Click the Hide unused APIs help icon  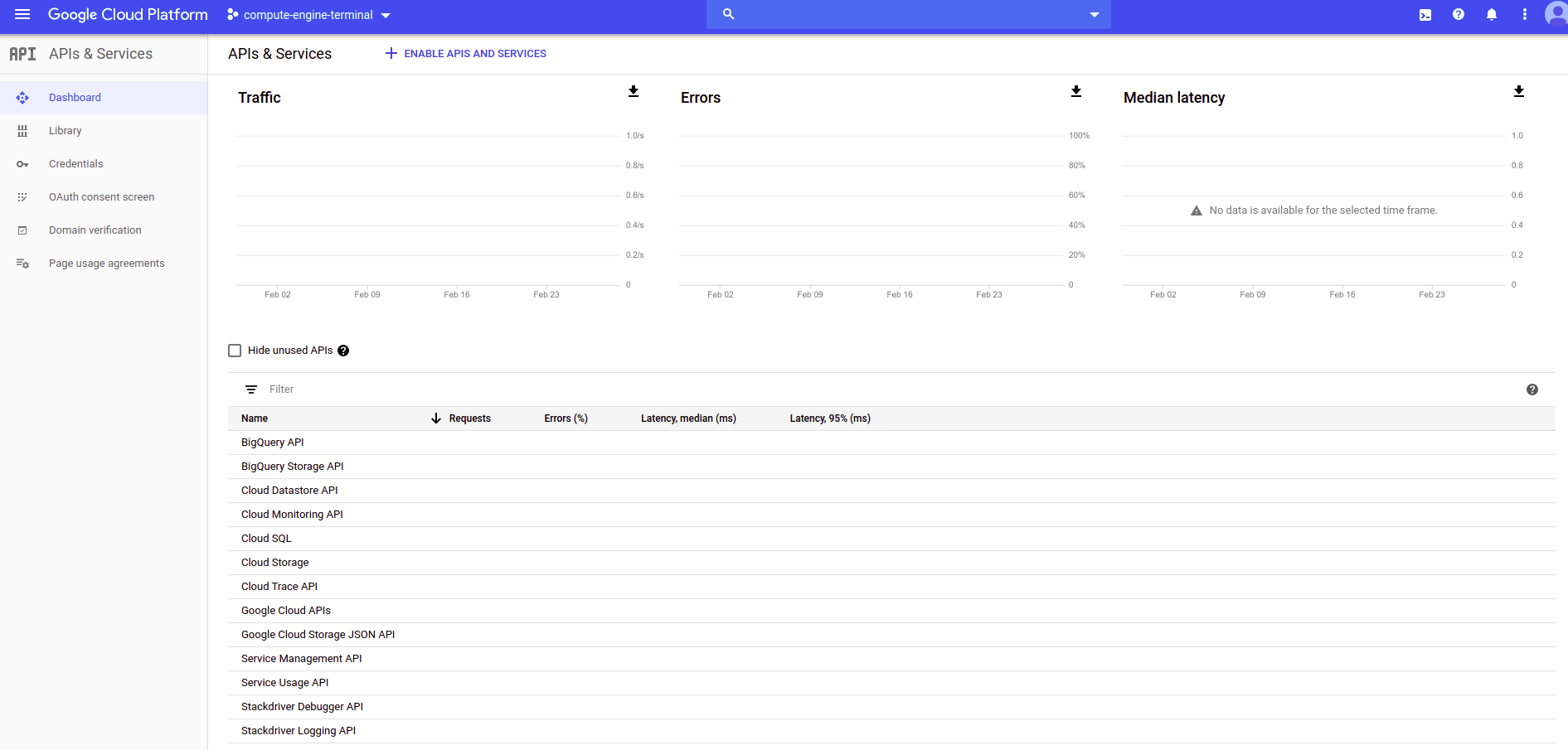[343, 351]
